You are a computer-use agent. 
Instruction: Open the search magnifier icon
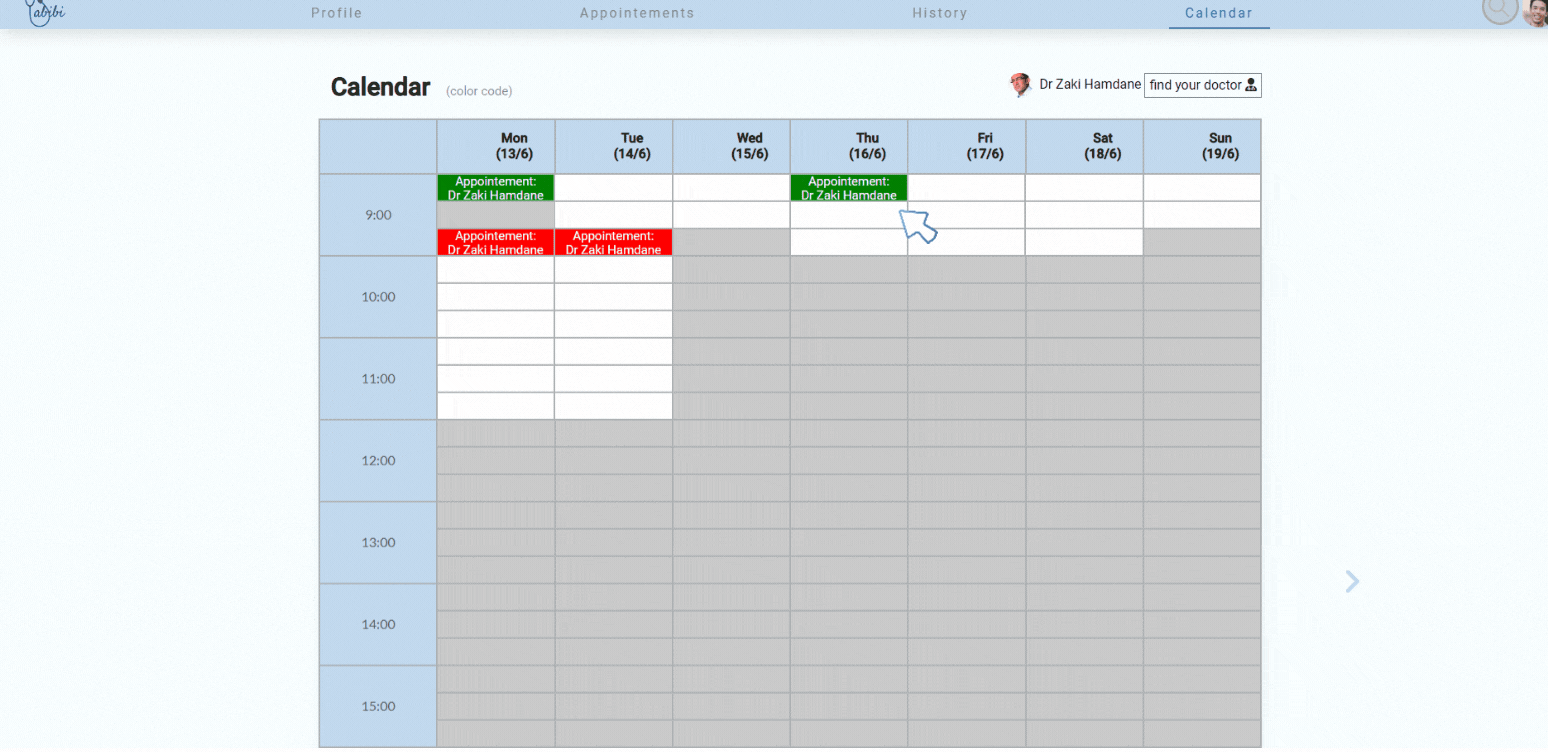point(1499,9)
